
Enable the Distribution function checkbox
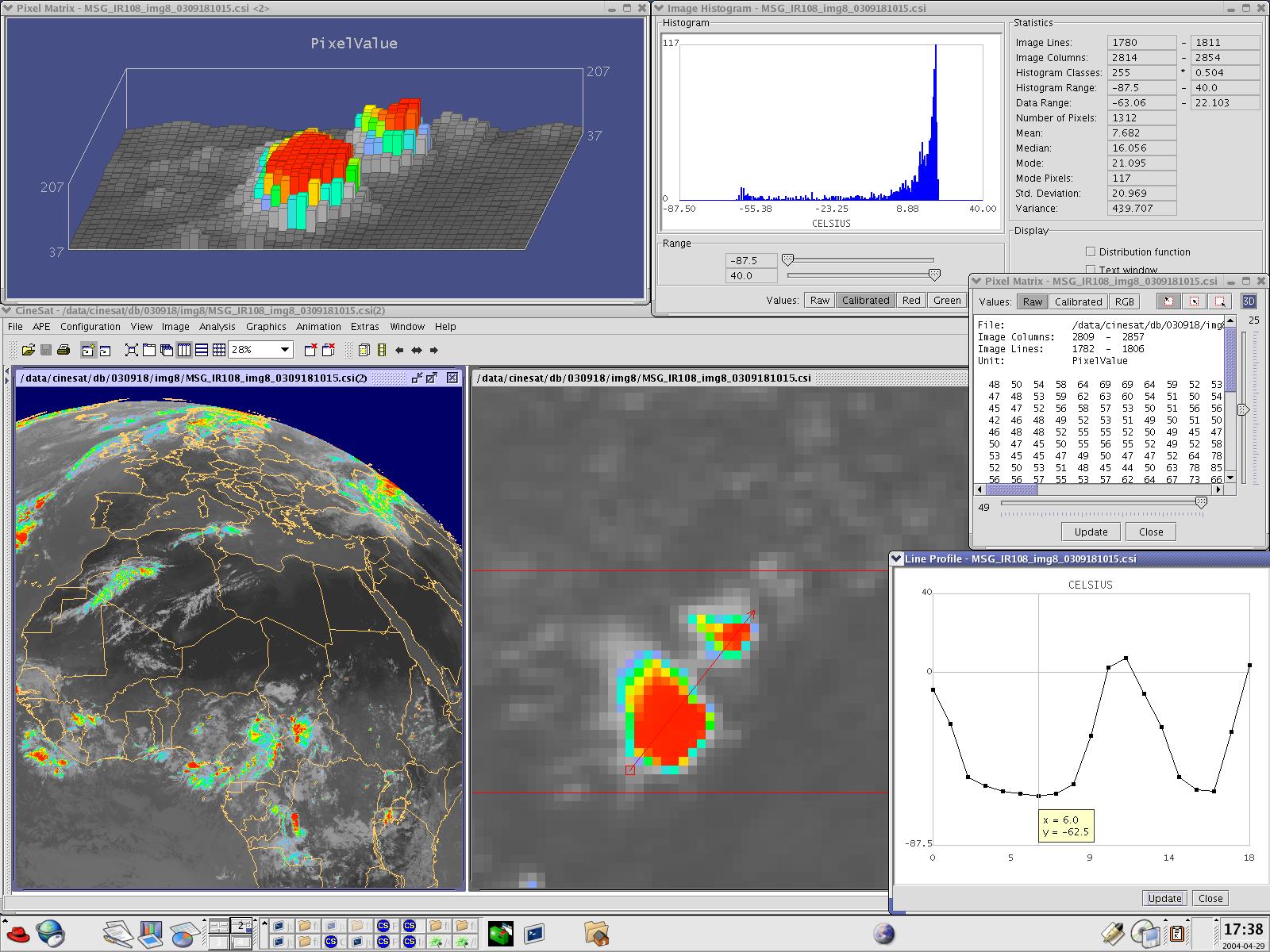[x=1091, y=251]
